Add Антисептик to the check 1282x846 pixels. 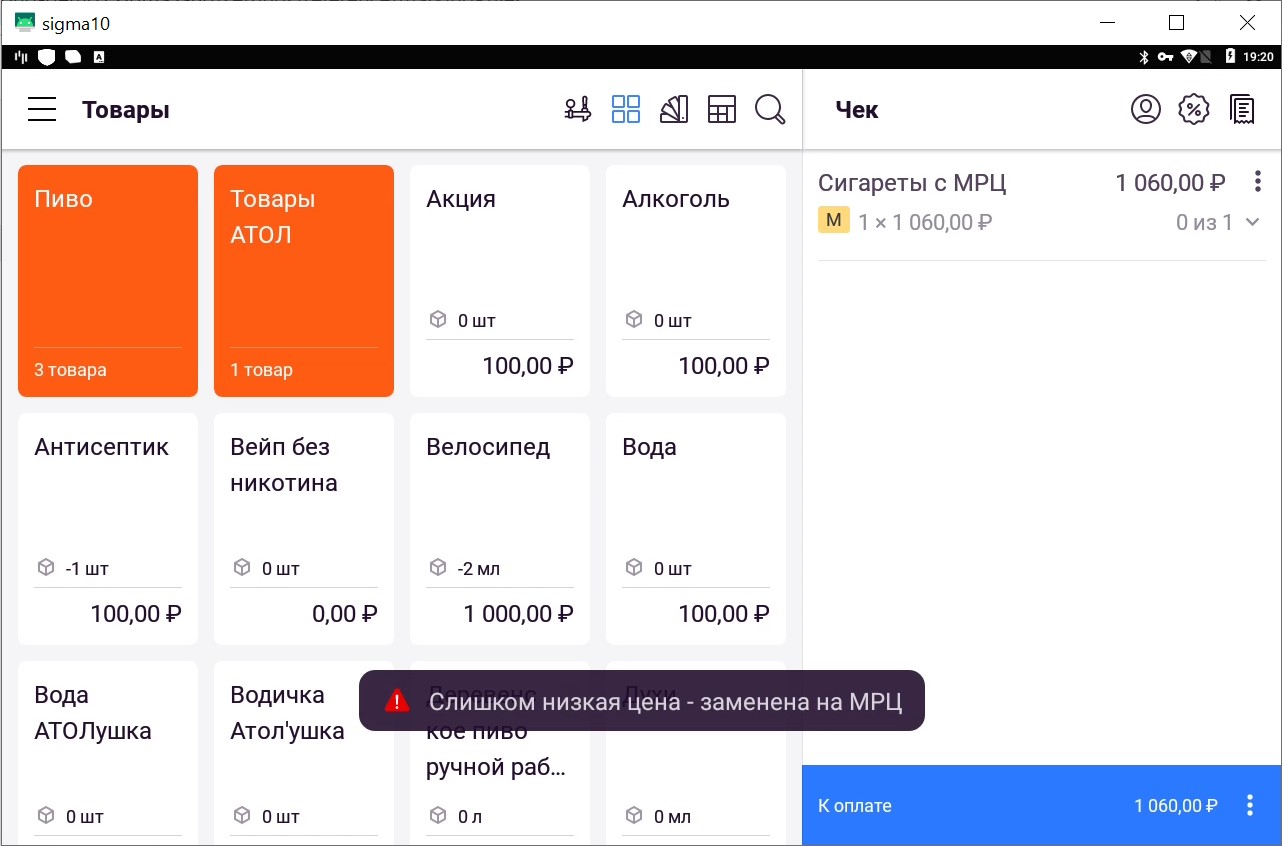pyautogui.click(x=108, y=529)
